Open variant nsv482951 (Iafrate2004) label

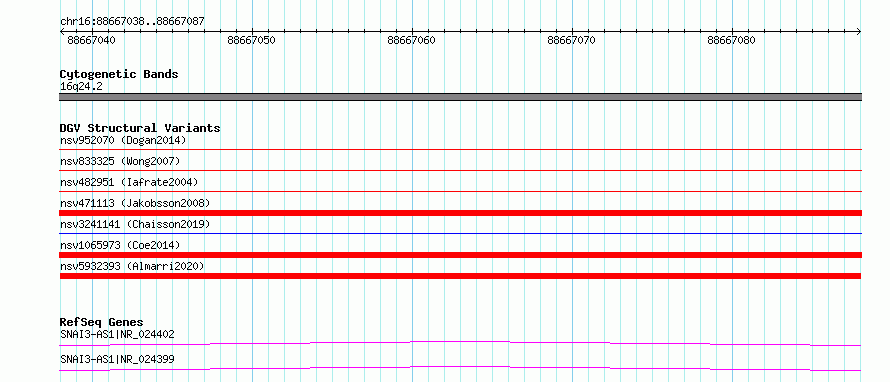point(129,182)
